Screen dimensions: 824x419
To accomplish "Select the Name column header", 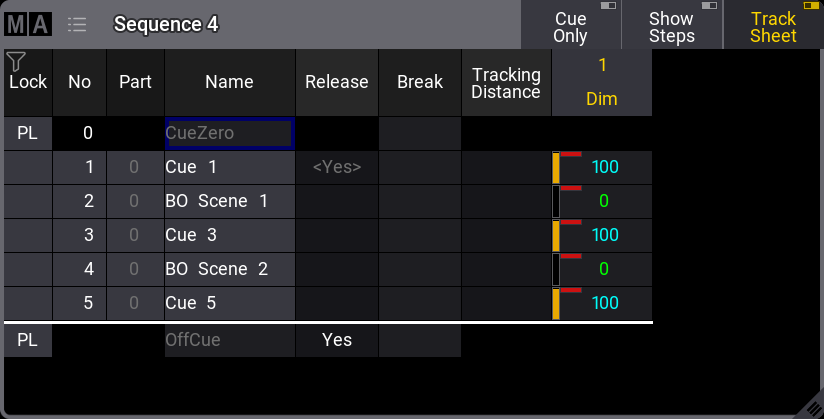I will [229, 82].
